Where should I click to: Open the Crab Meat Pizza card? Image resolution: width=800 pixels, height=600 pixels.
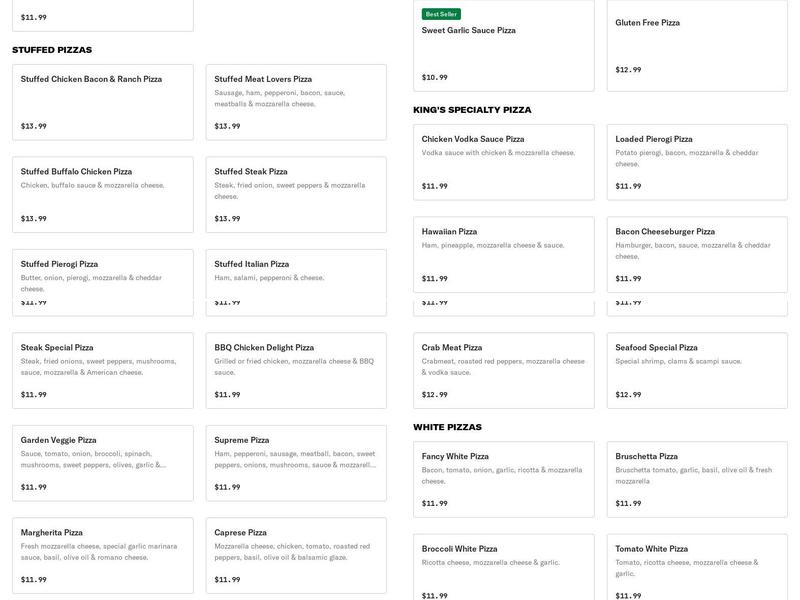(x=503, y=370)
